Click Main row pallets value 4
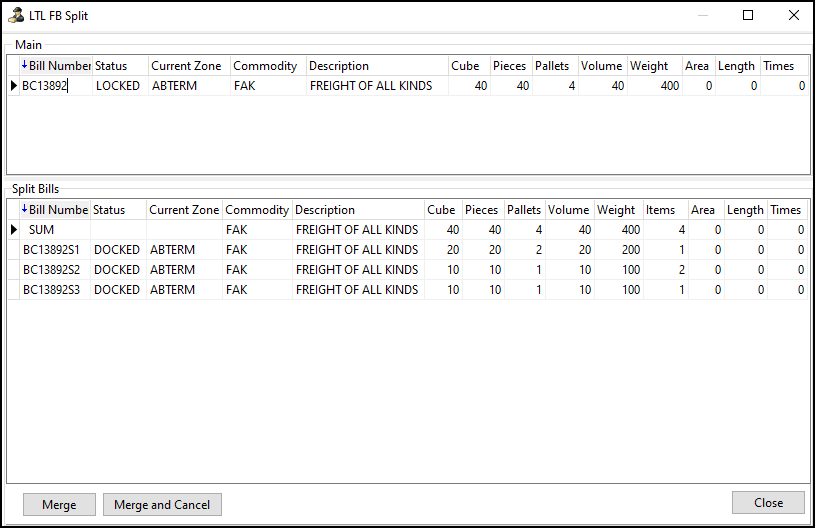 [x=555, y=86]
